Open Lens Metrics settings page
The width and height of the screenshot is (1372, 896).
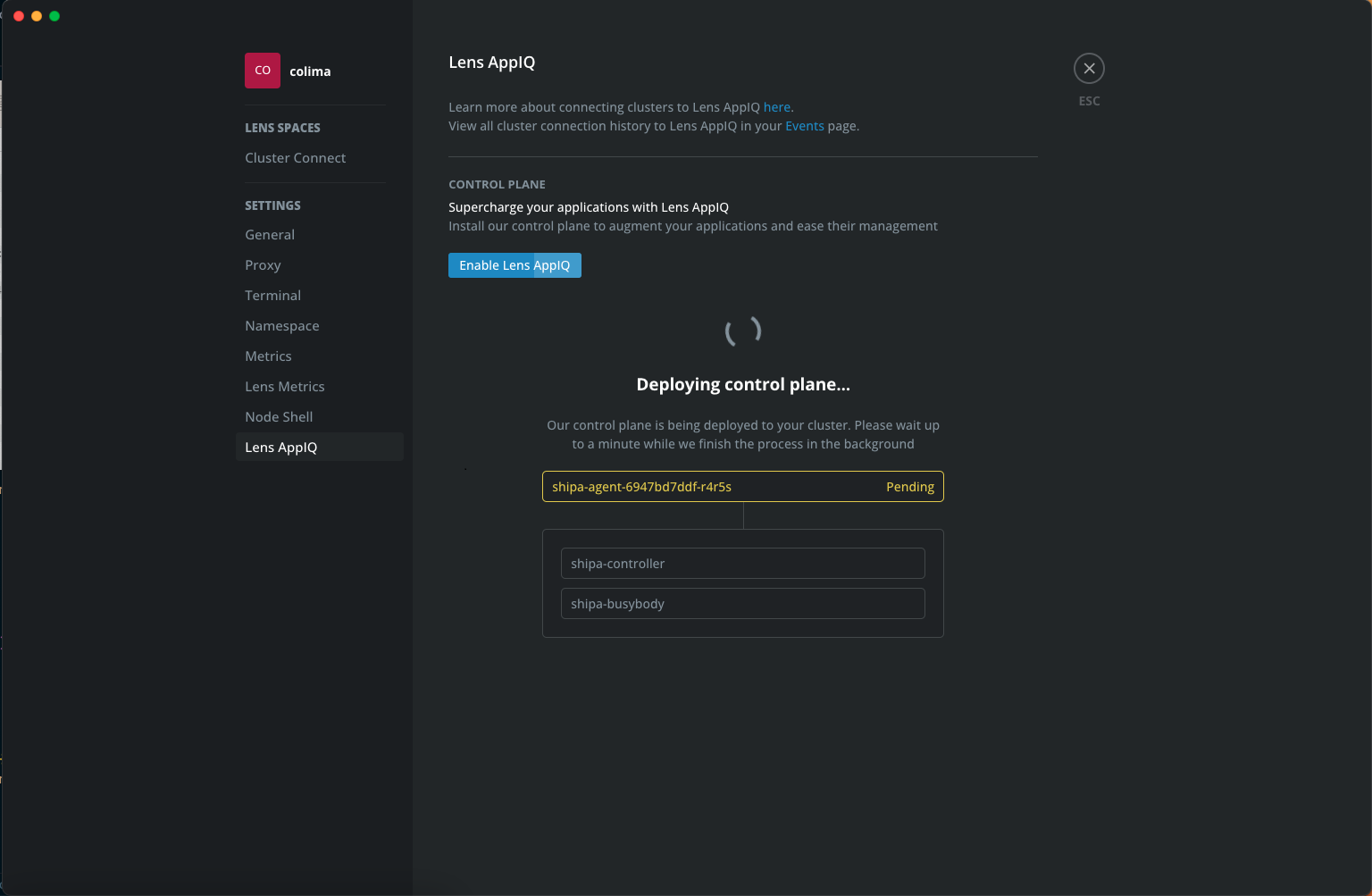click(x=284, y=387)
